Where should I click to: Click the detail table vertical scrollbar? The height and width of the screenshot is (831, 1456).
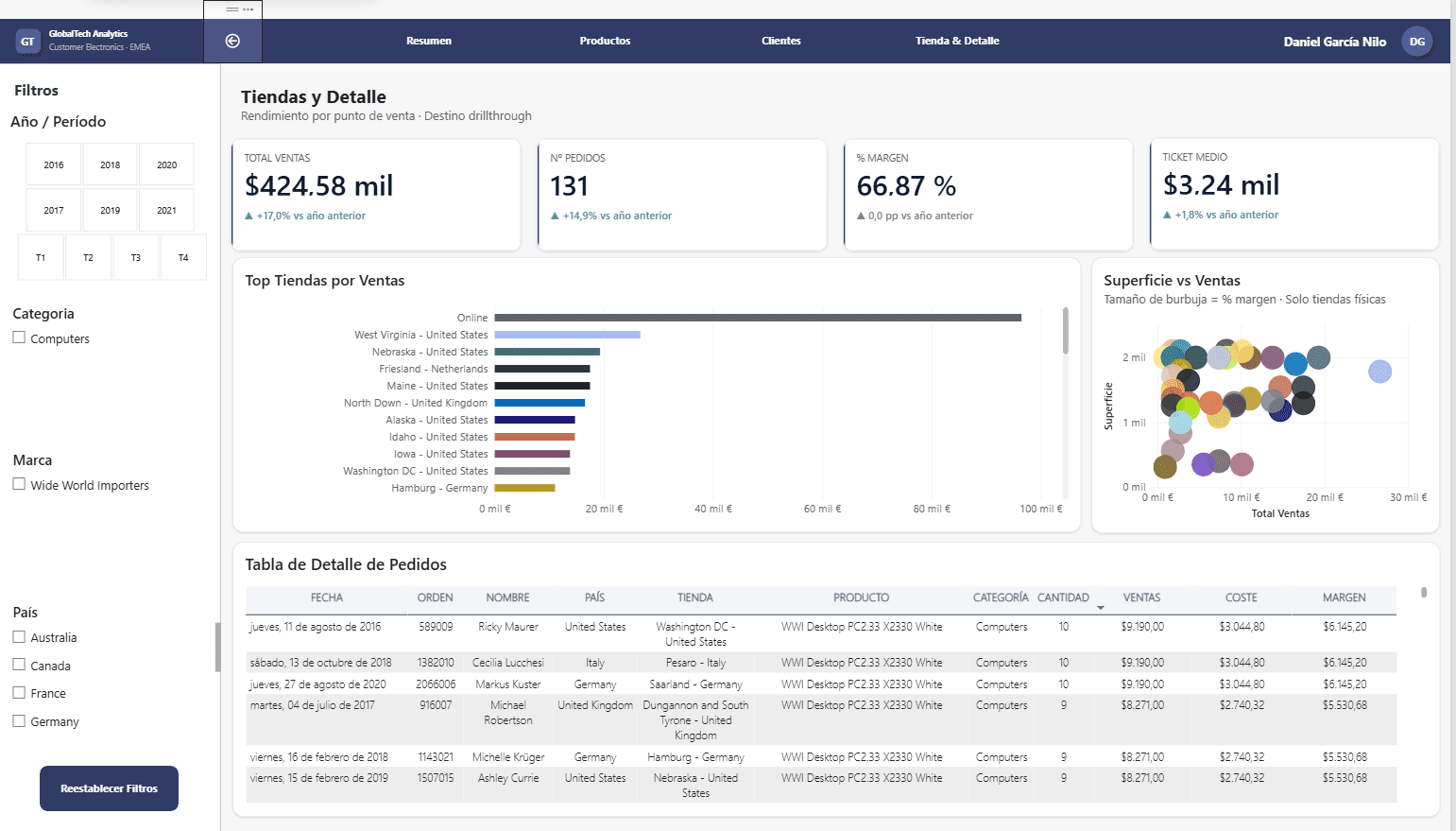coord(1424,593)
